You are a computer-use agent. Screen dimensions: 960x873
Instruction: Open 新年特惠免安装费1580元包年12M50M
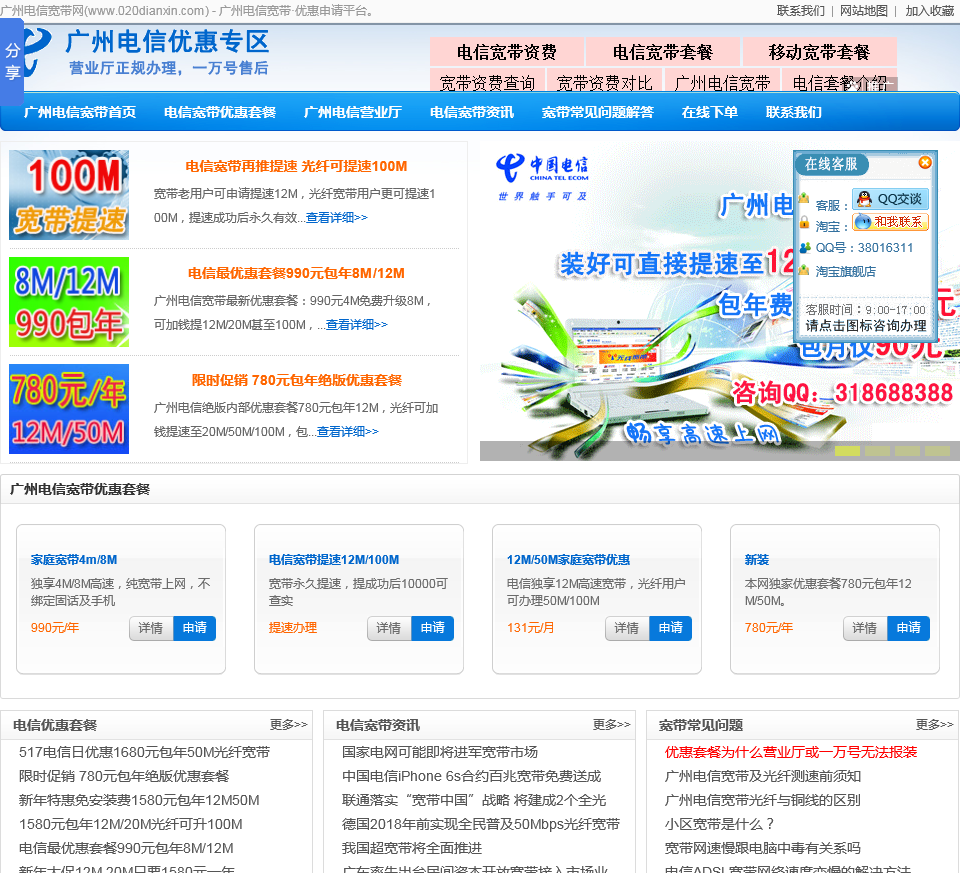pyautogui.click(x=139, y=800)
